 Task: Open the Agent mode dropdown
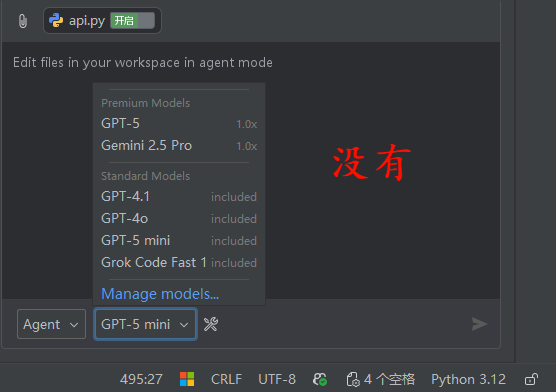51,324
